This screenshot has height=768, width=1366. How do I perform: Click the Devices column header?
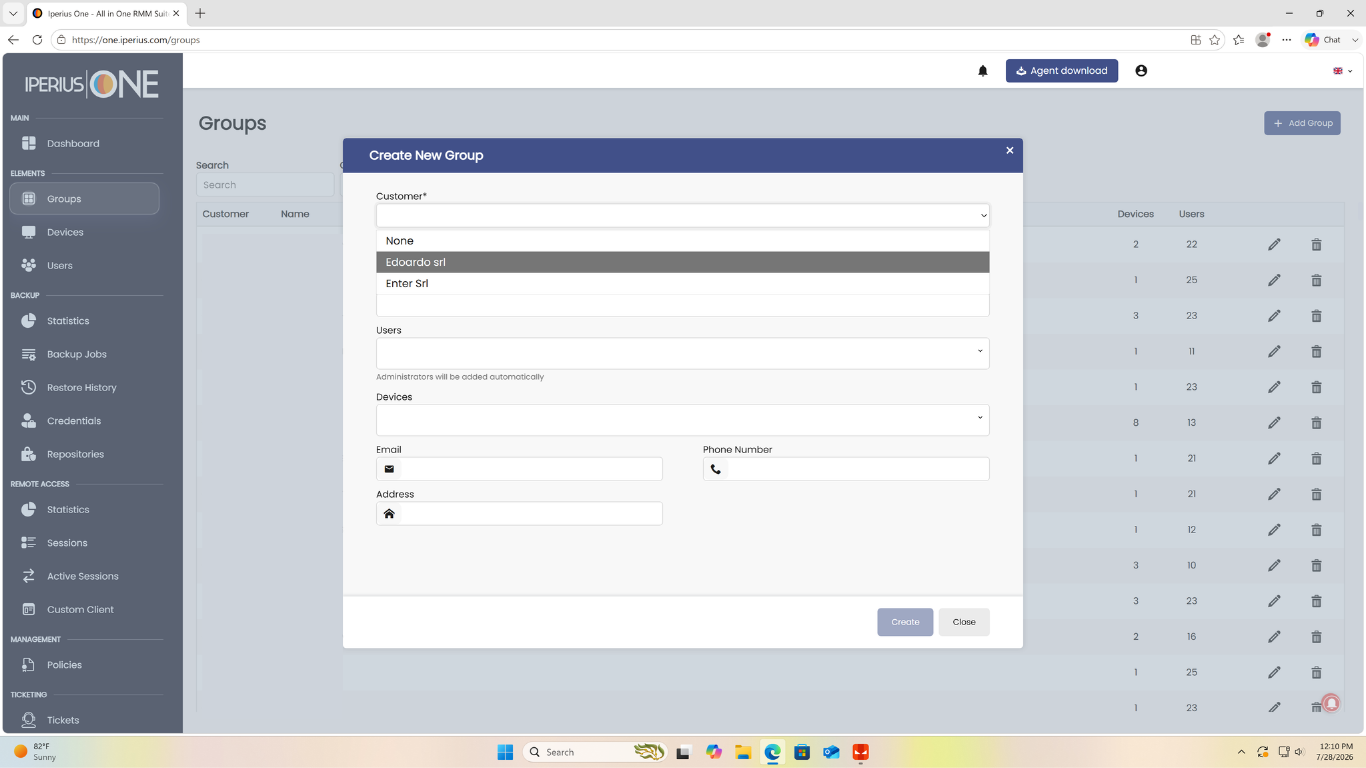1135,214
